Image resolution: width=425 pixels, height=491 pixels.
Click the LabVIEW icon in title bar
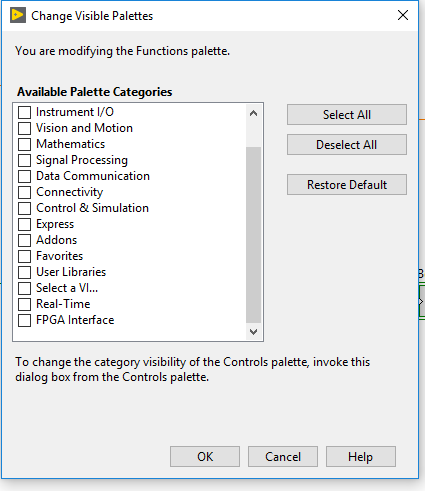click(x=18, y=15)
